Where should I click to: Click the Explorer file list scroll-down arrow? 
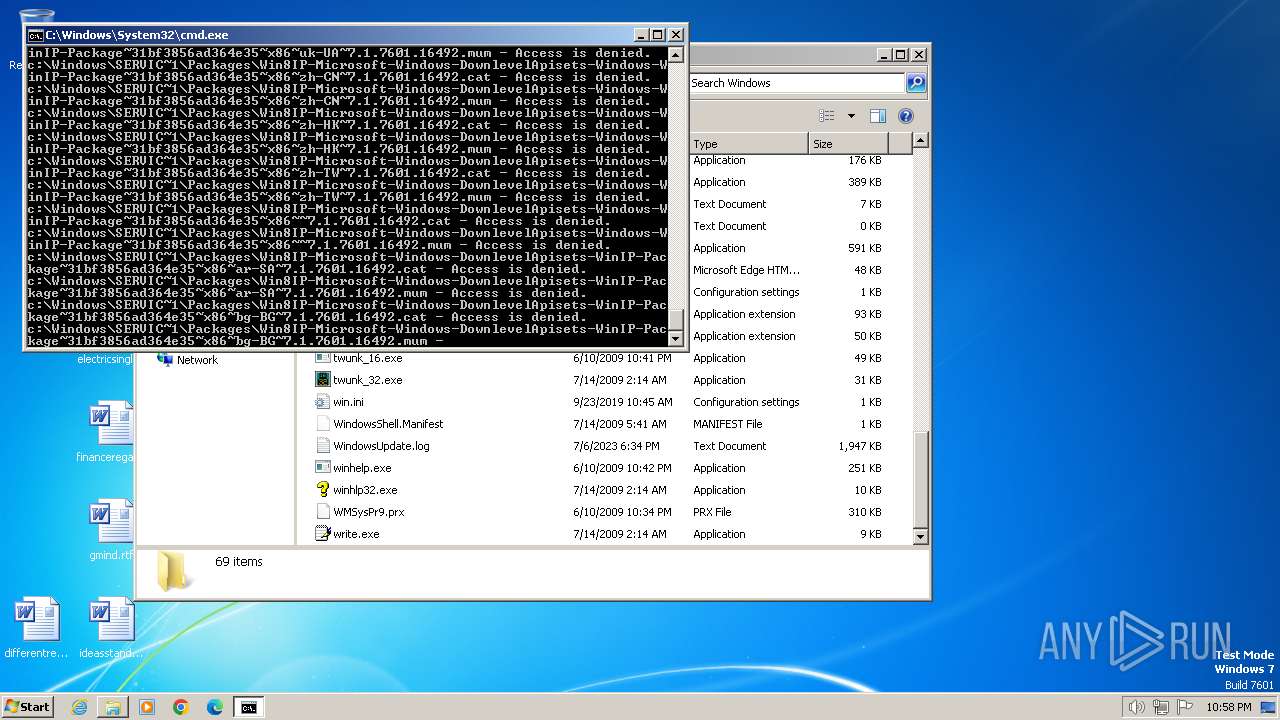(x=921, y=537)
